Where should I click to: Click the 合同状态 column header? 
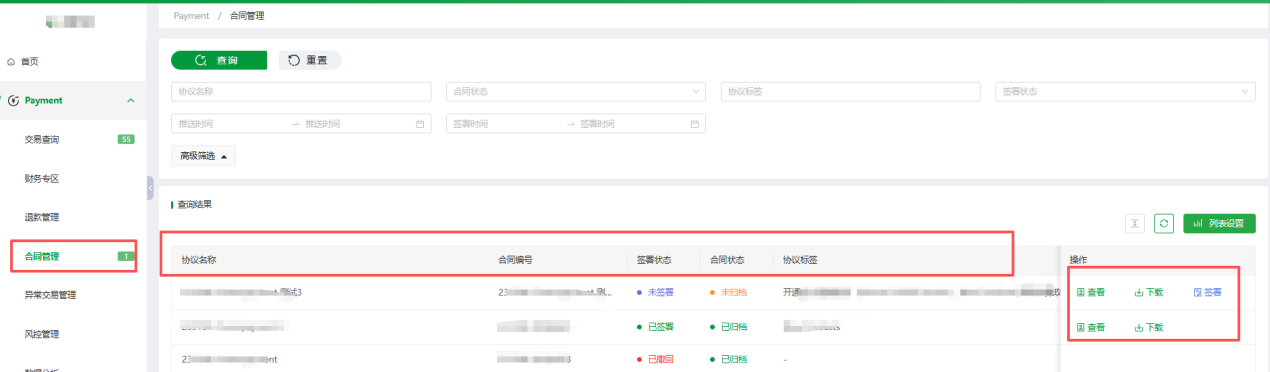(x=727, y=259)
